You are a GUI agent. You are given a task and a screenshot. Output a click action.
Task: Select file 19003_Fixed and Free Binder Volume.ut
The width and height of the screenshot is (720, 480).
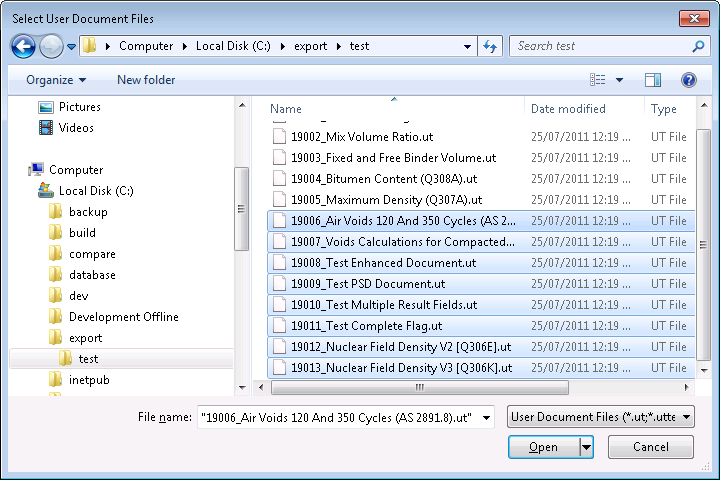393,158
